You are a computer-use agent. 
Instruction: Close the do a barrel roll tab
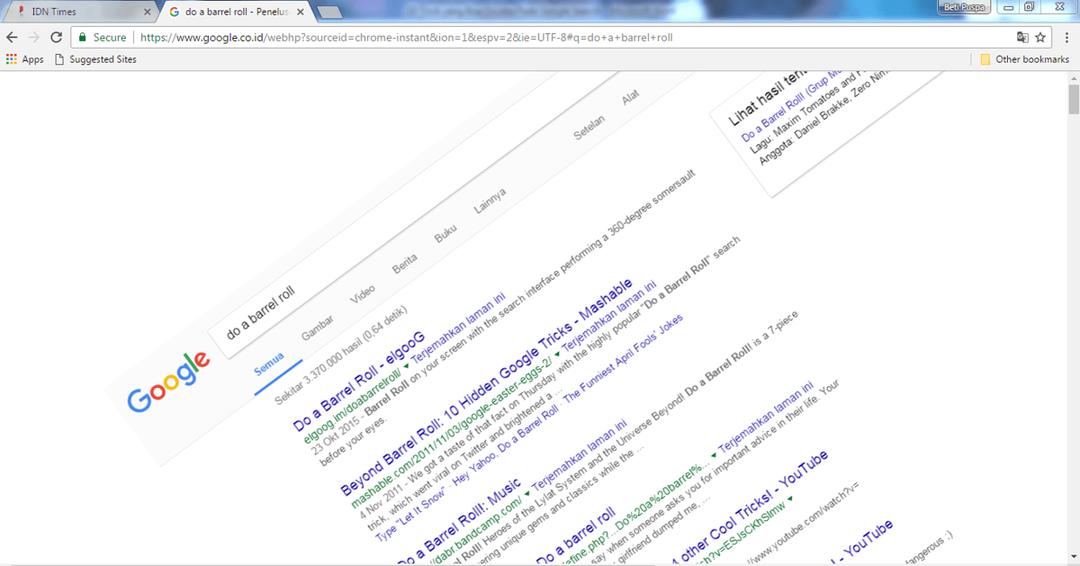300,12
